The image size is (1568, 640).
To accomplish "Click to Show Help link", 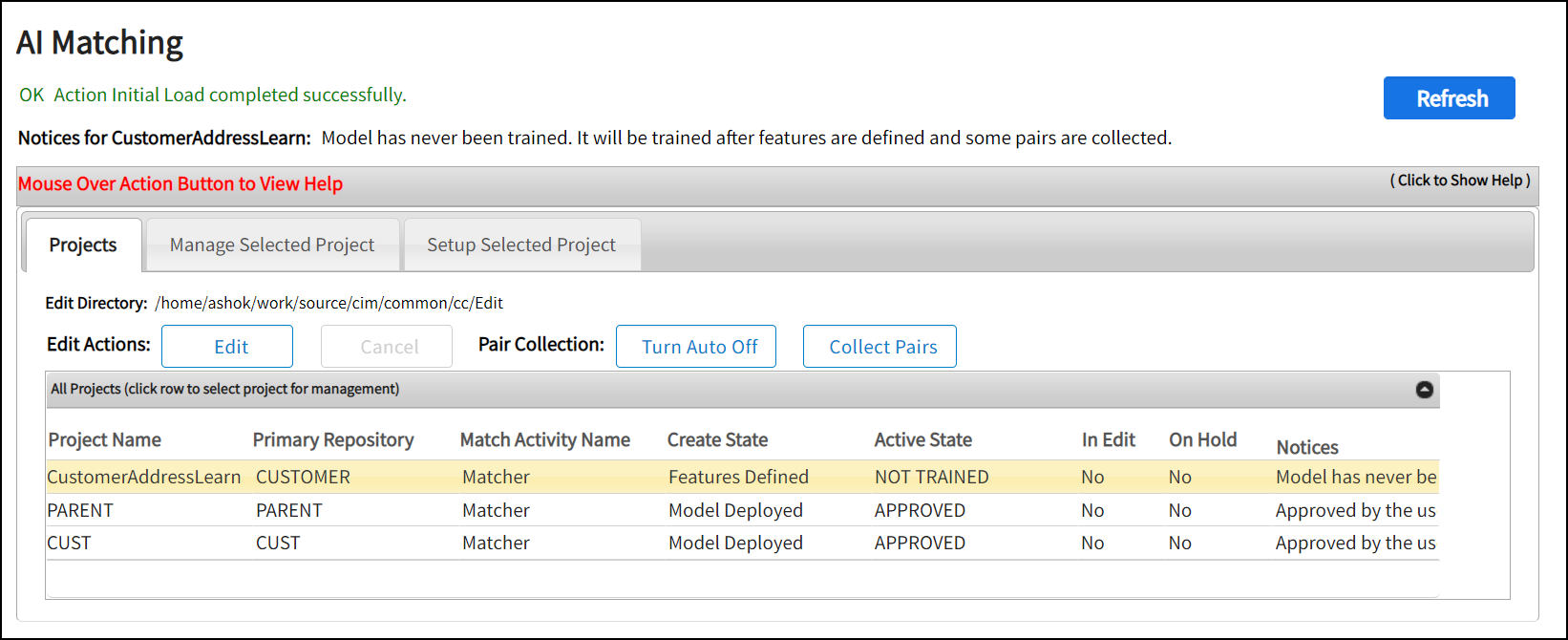I will point(1459,181).
